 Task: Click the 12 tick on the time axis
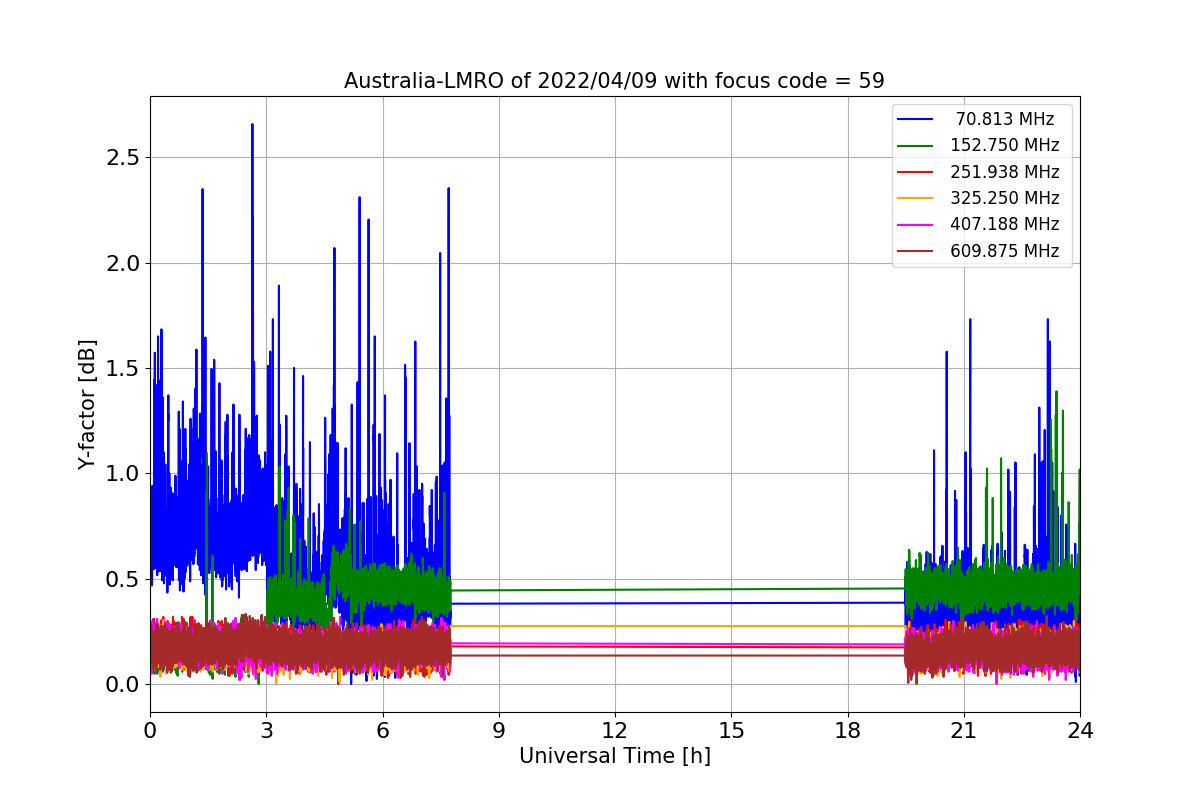[x=615, y=731]
